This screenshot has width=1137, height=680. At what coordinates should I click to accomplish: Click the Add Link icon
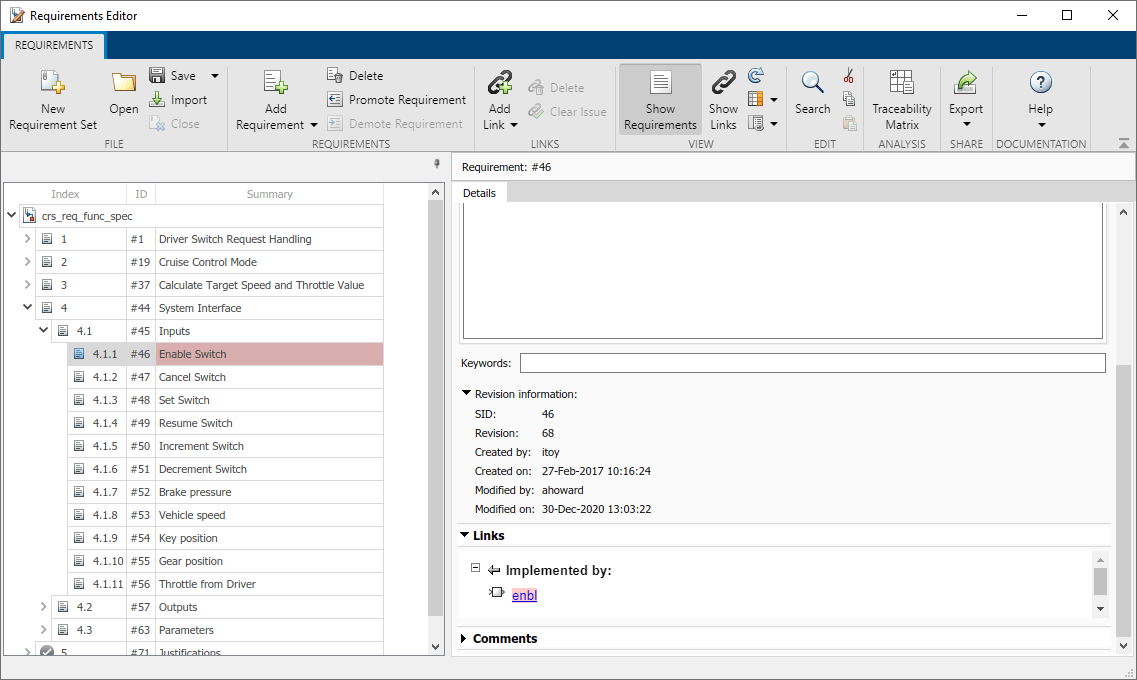tap(499, 84)
